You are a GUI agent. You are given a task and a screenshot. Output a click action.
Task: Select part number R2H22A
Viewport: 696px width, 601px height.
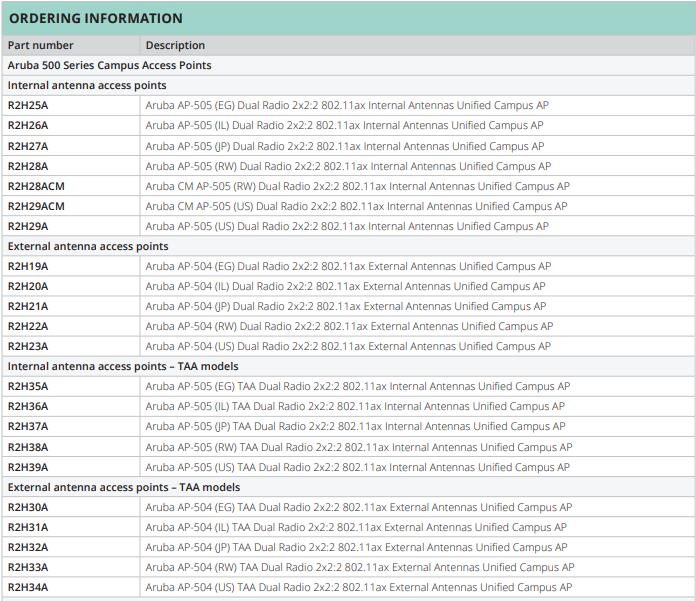28,326
